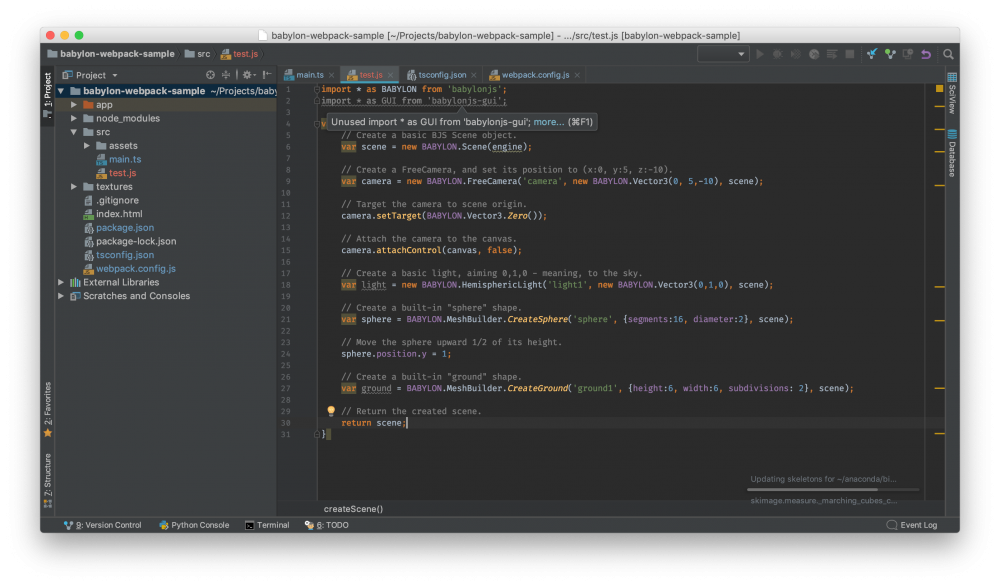
Task: Close the tsconfig.json editor tab
Action: pos(474,75)
